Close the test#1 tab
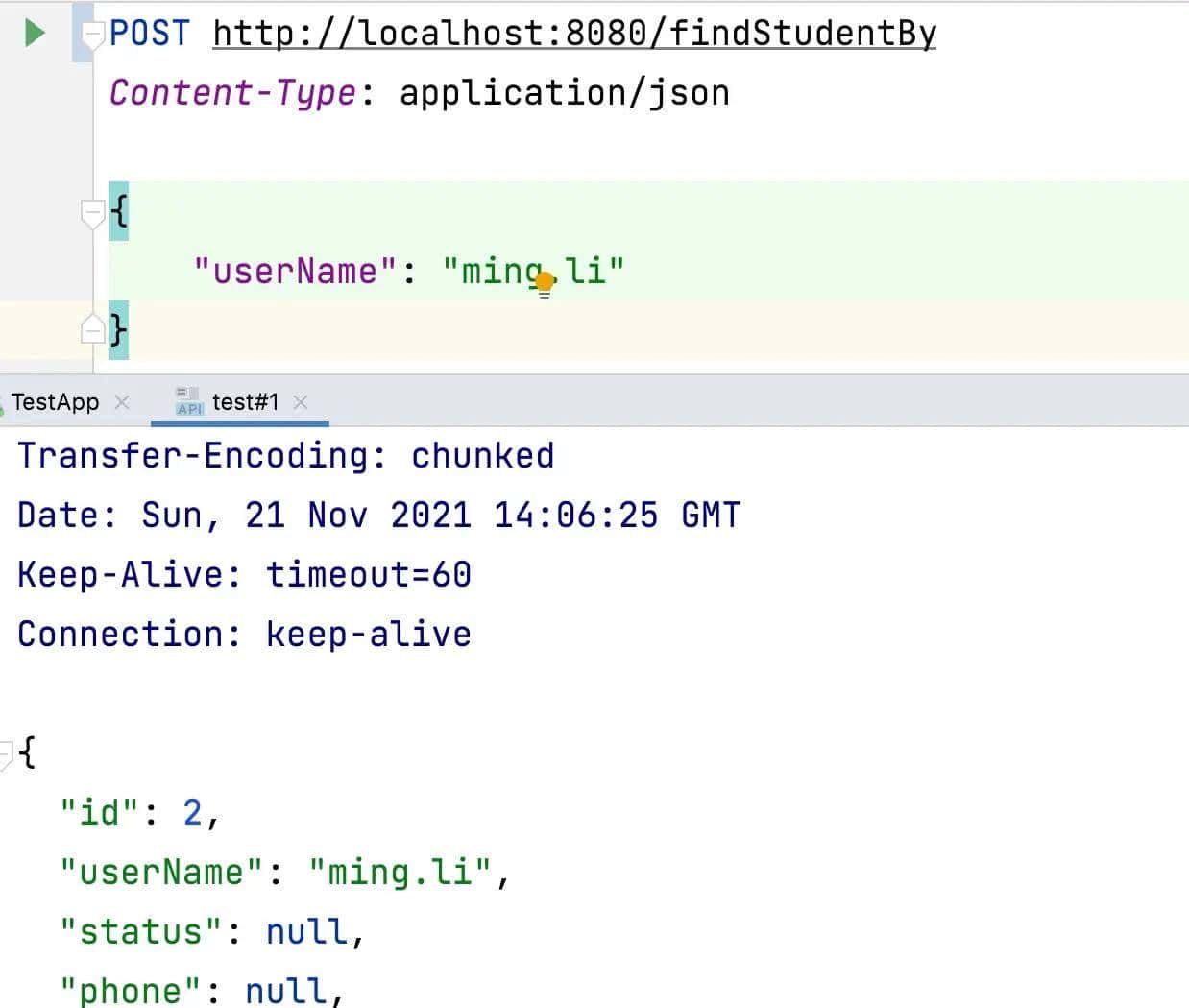 [301, 402]
